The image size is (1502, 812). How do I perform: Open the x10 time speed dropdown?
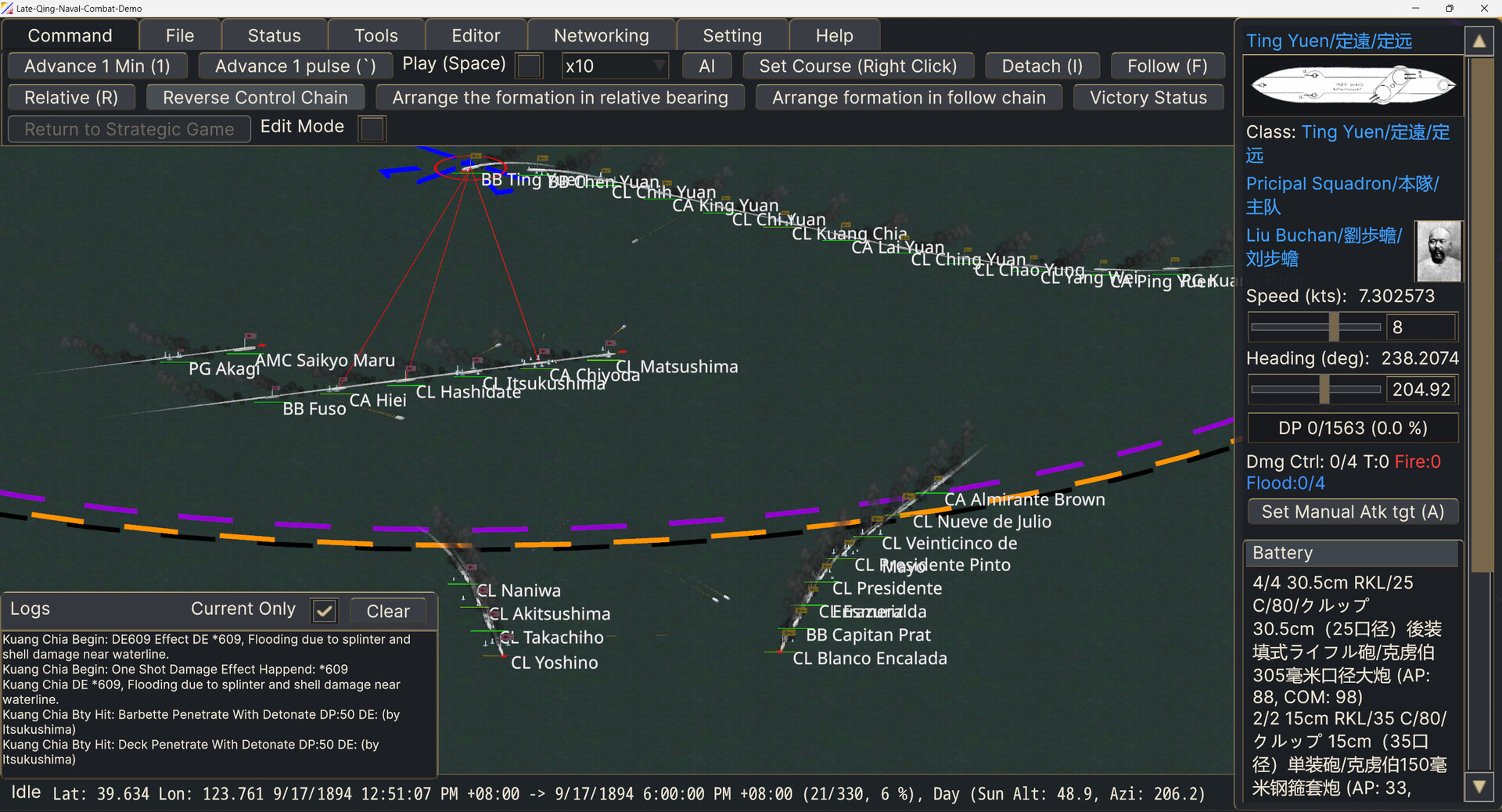tap(615, 66)
